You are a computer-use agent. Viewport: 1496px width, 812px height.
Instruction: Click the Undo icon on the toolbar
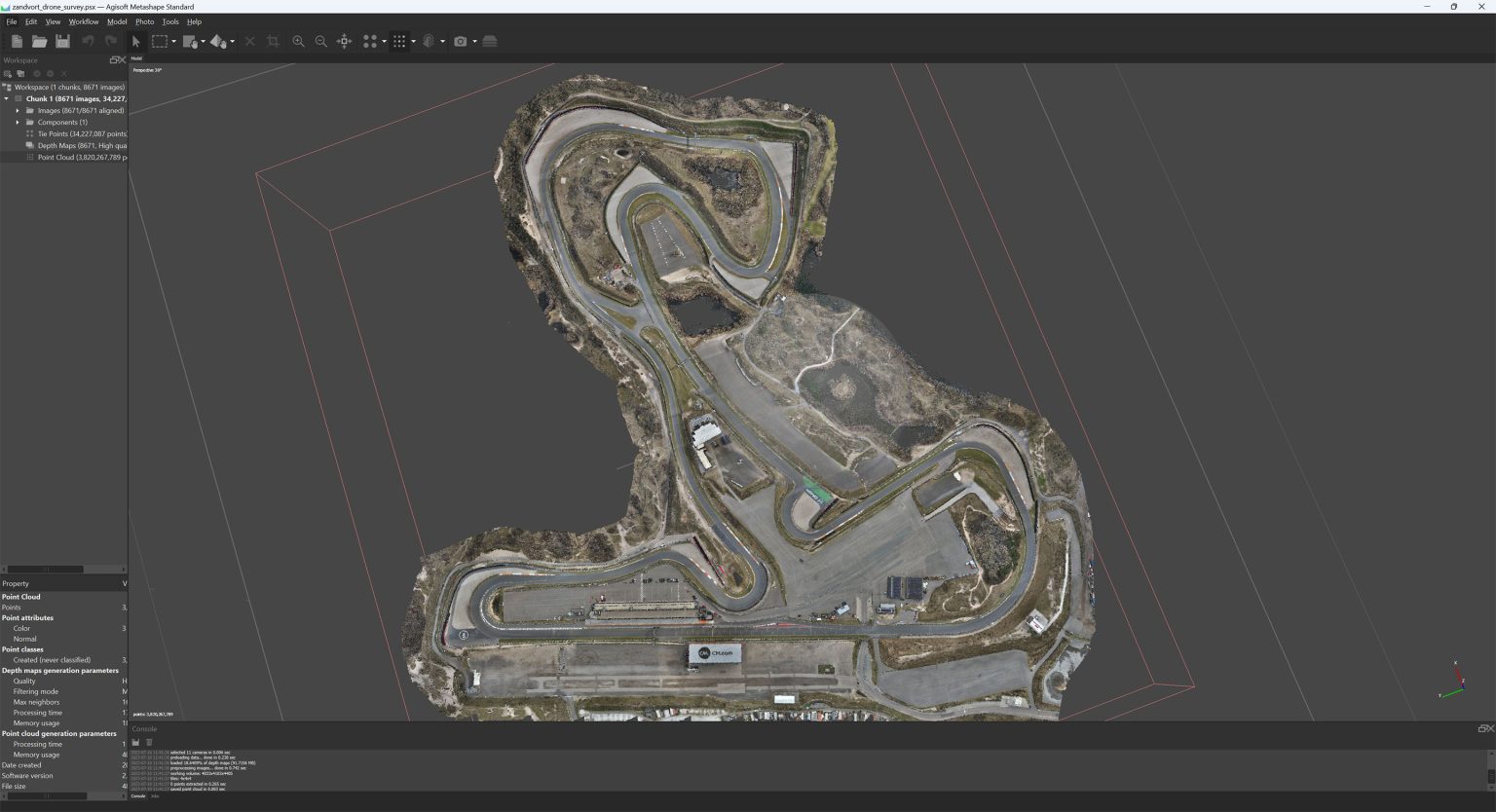(x=89, y=41)
